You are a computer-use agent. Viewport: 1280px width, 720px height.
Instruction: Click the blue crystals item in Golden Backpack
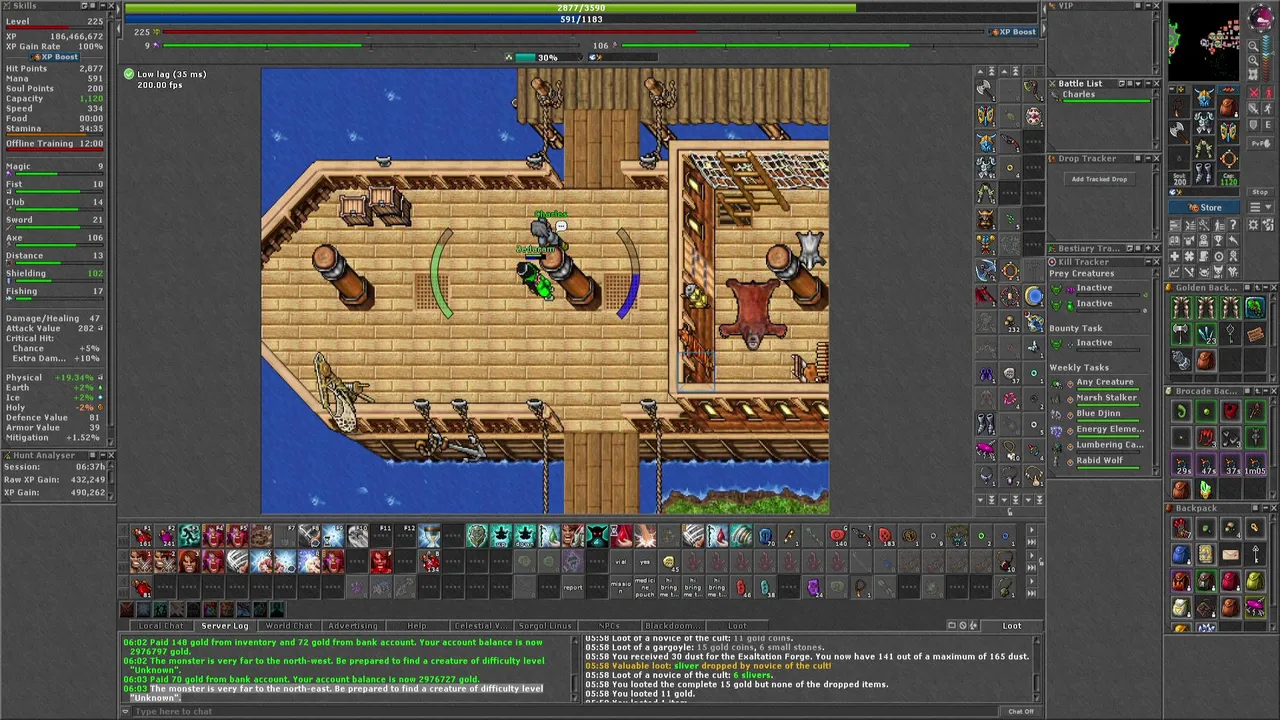click(1207, 332)
